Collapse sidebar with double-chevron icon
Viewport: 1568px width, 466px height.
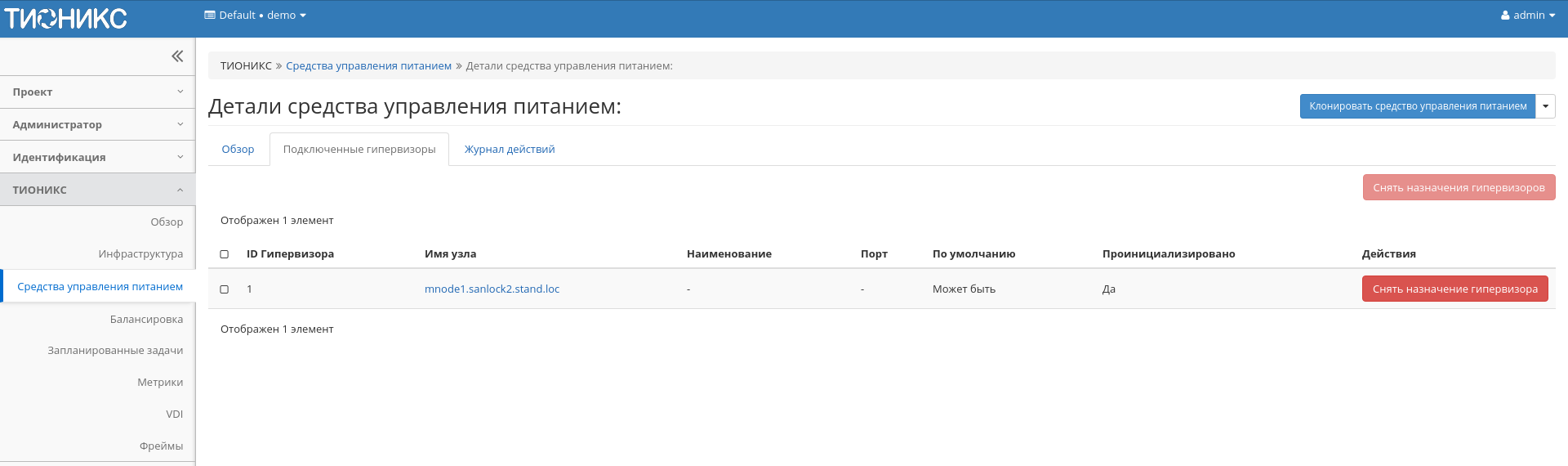177,56
